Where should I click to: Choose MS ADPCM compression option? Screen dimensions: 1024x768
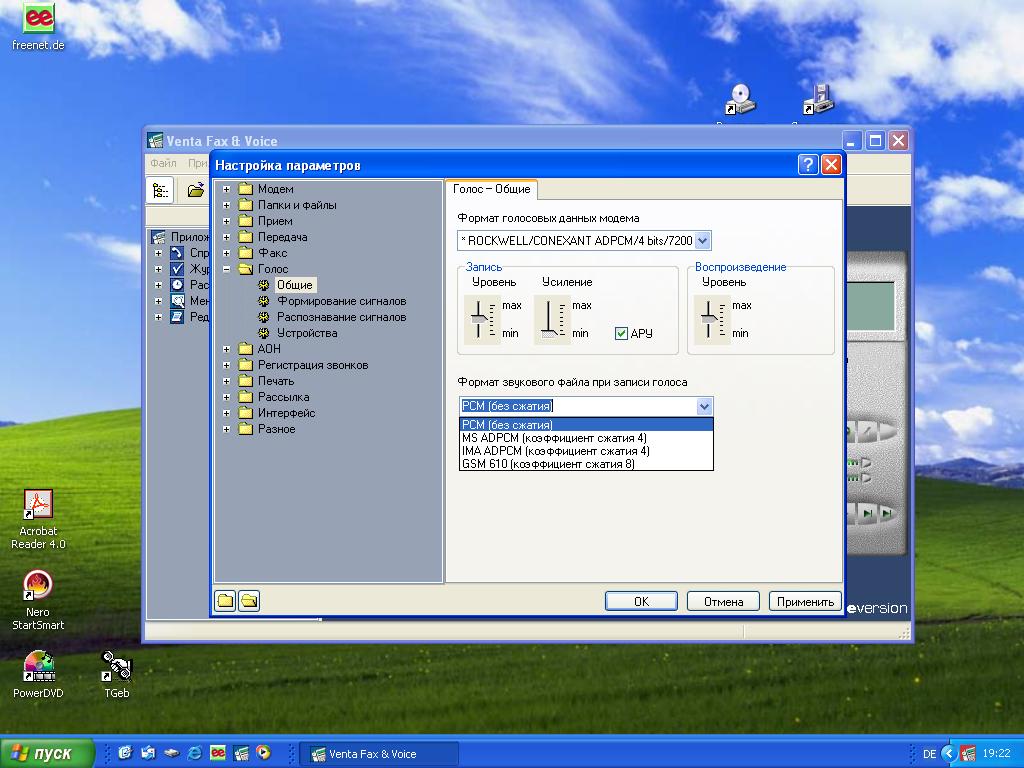(586, 438)
